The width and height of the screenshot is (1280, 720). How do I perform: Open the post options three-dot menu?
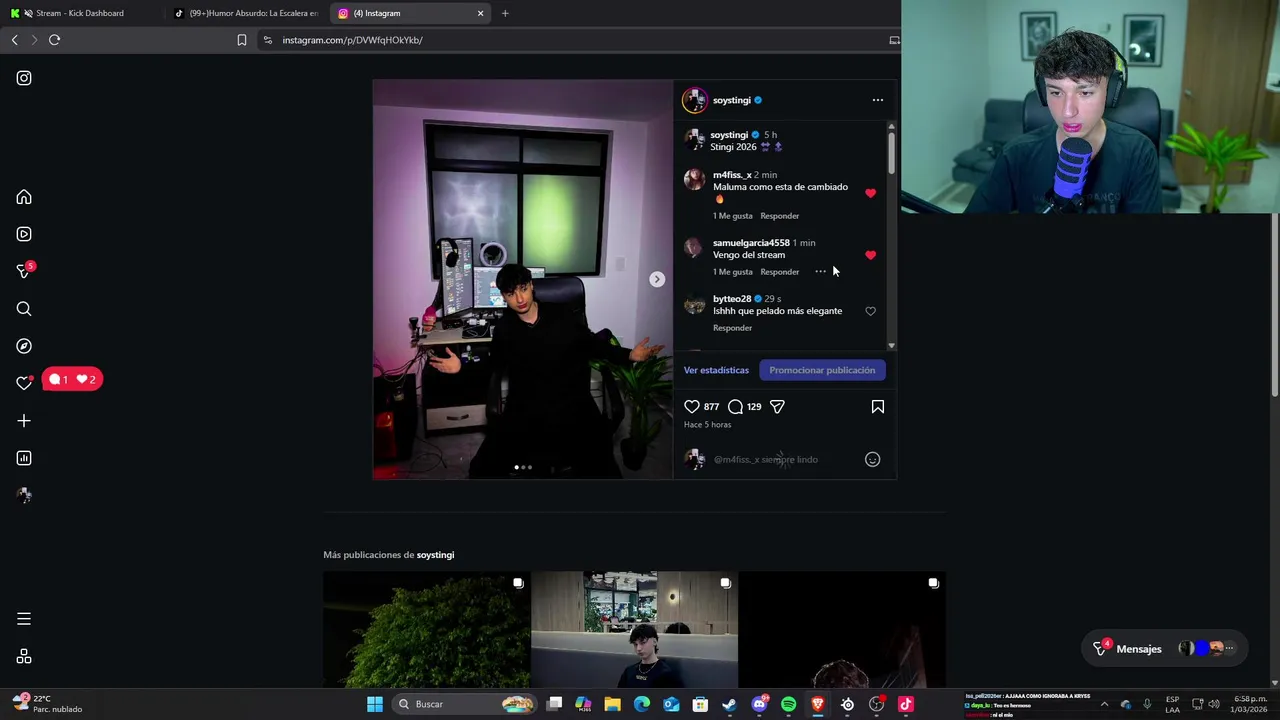coord(878,100)
